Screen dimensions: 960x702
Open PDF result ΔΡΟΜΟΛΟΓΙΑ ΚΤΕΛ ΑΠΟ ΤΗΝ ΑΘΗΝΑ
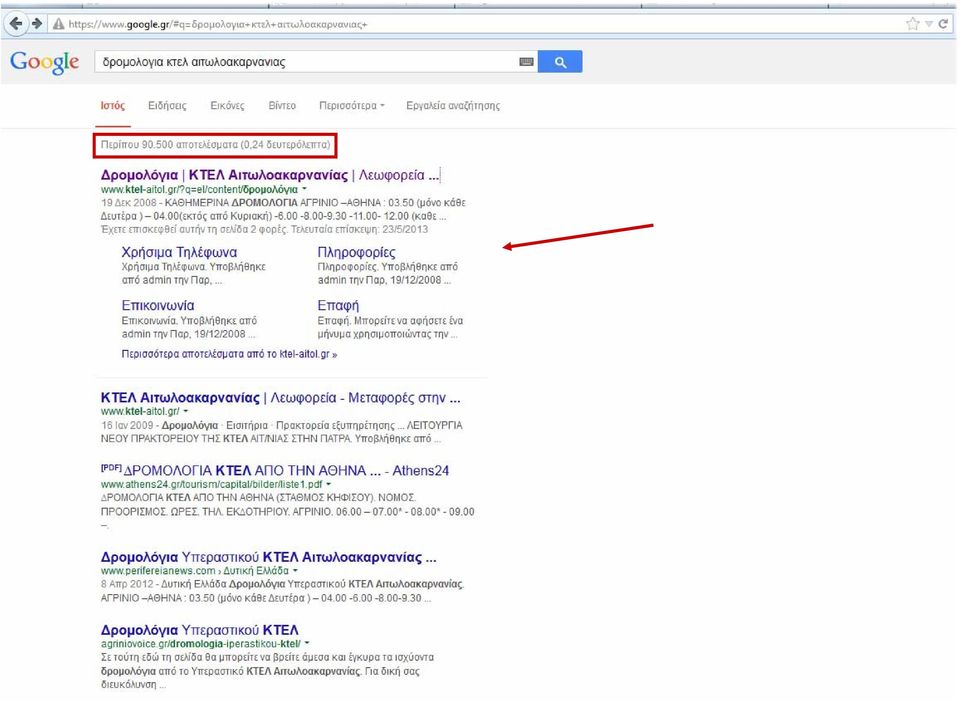coord(275,471)
